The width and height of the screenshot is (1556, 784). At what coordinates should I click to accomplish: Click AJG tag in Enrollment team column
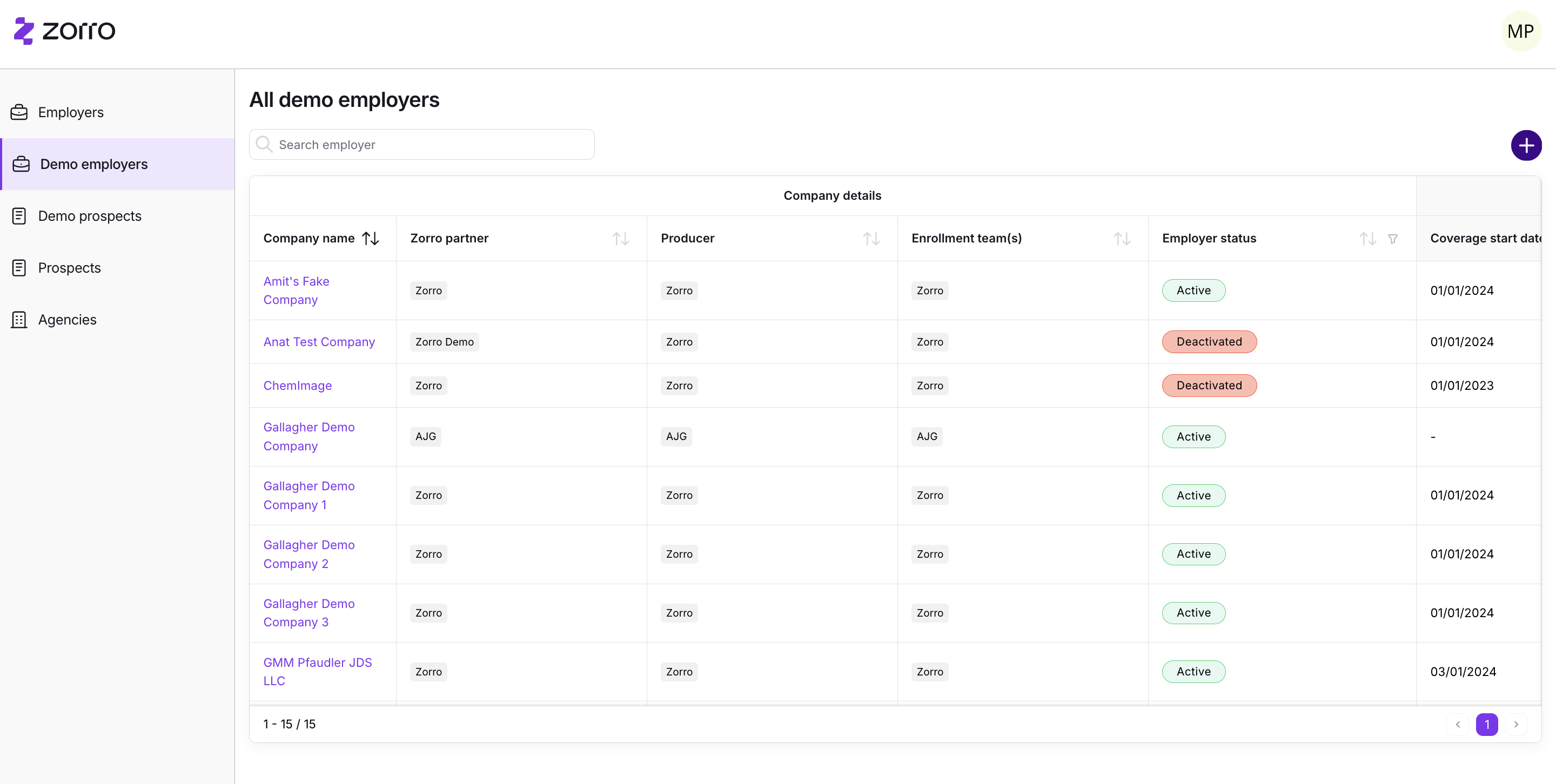pos(927,436)
